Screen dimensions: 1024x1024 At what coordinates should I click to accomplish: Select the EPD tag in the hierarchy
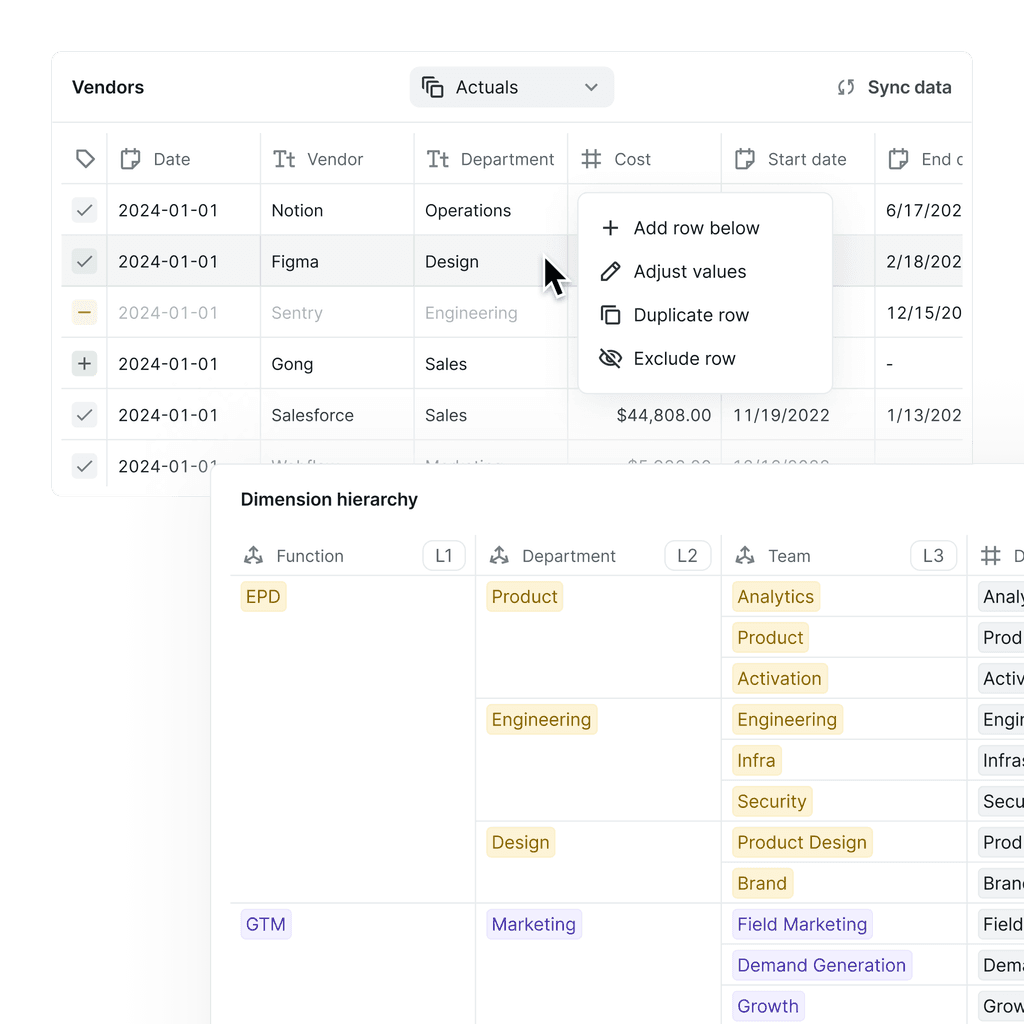tap(263, 596)
